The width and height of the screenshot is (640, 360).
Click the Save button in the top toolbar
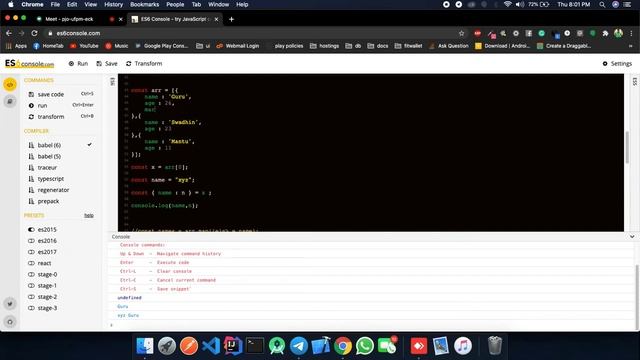pyautogui.click(x=107, y=64)
